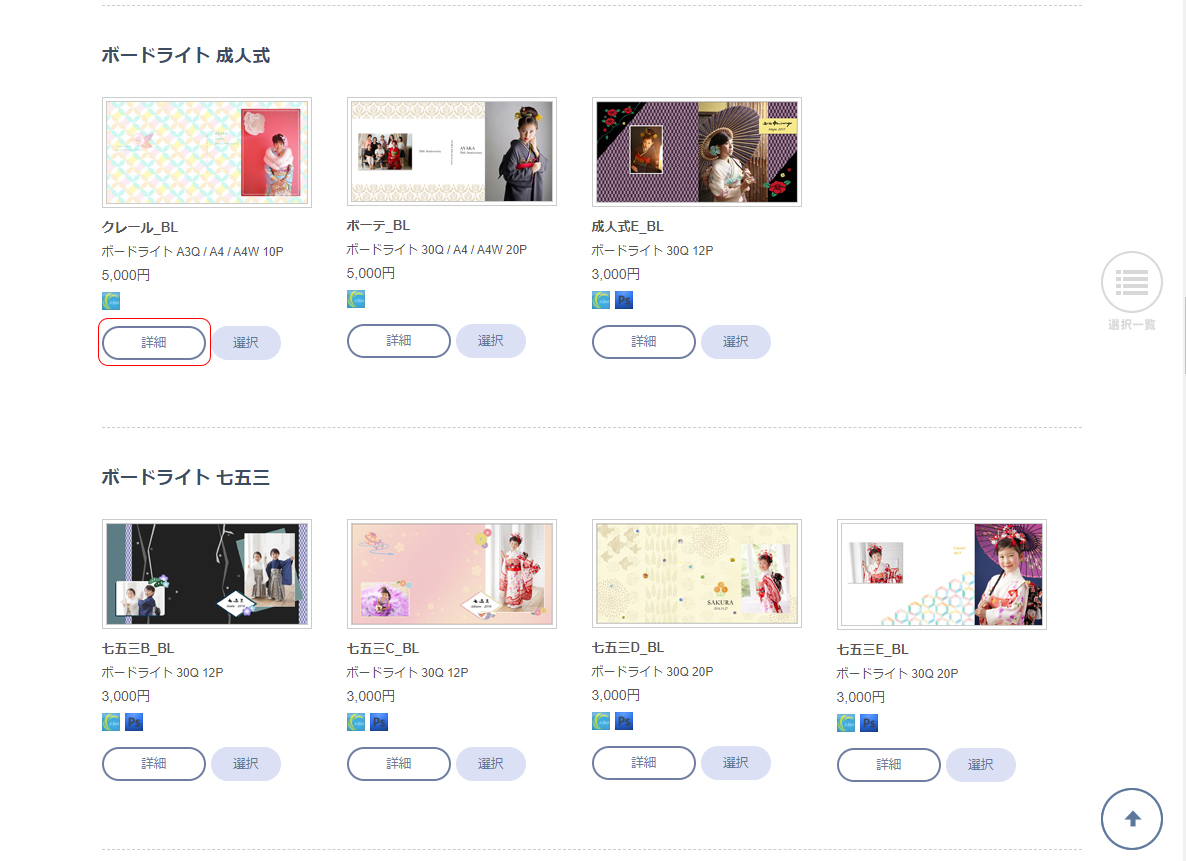Open the クレール_BL preview thumbnail
This screenshot has width=1186, height=861.
point(207,152)
